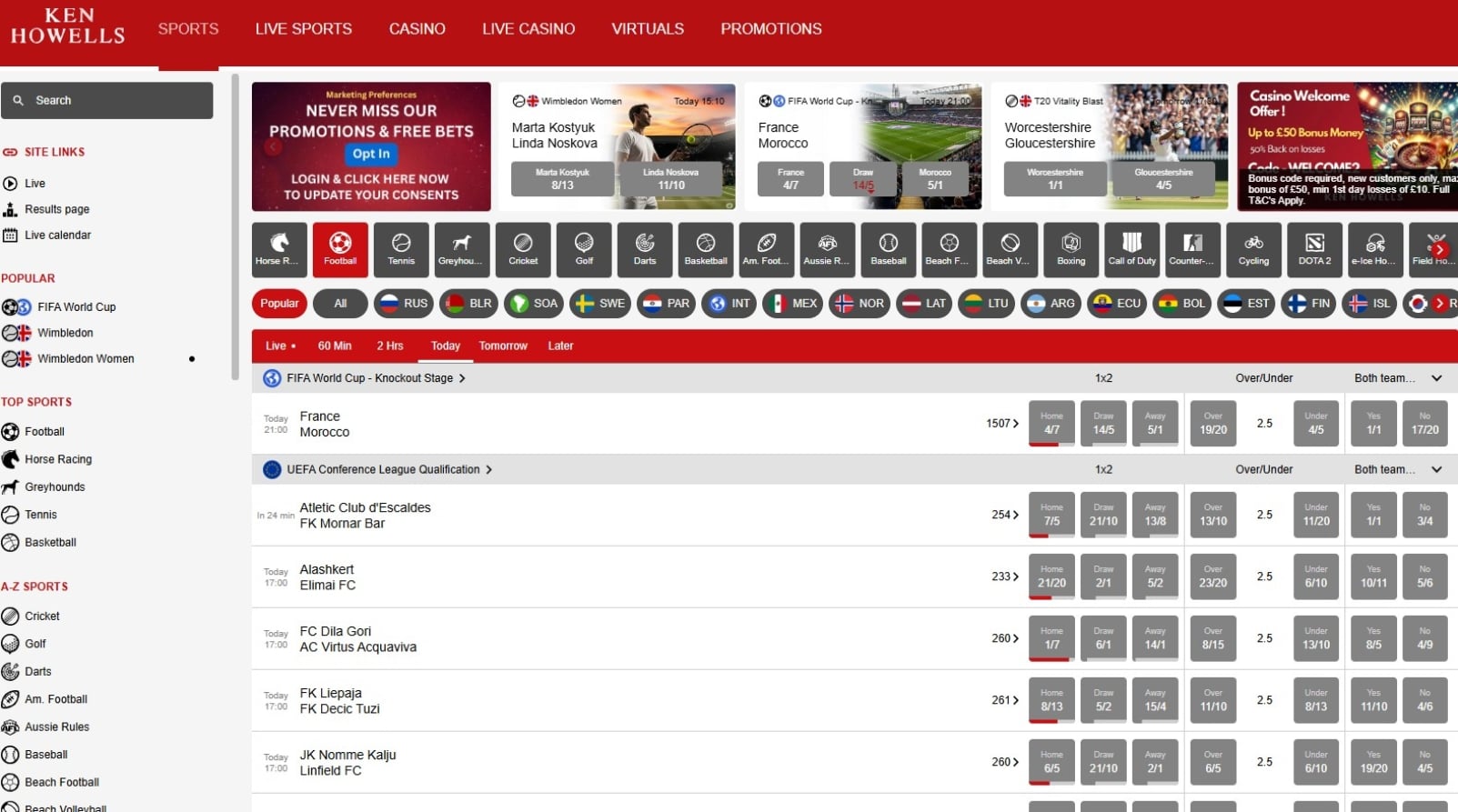Open the LIVE CASINO menu
The image size is (1458, 812).
pyautogui.click(x=528, y=29)
